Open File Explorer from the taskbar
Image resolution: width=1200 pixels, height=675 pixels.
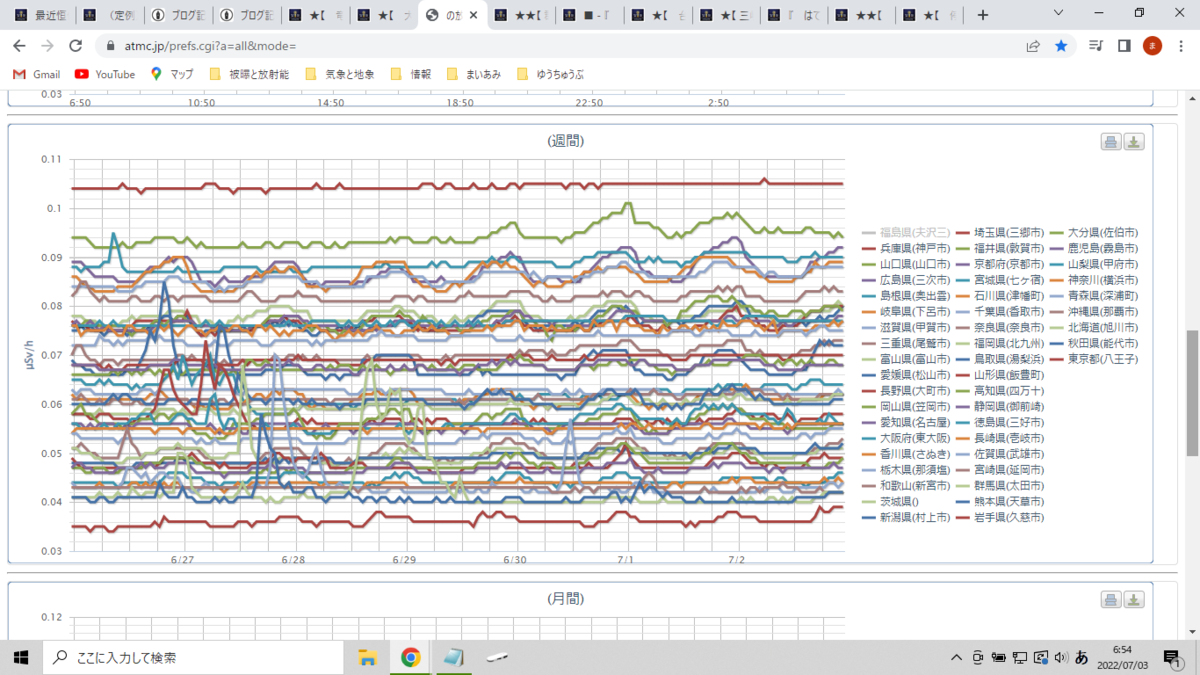coord(367,657)
